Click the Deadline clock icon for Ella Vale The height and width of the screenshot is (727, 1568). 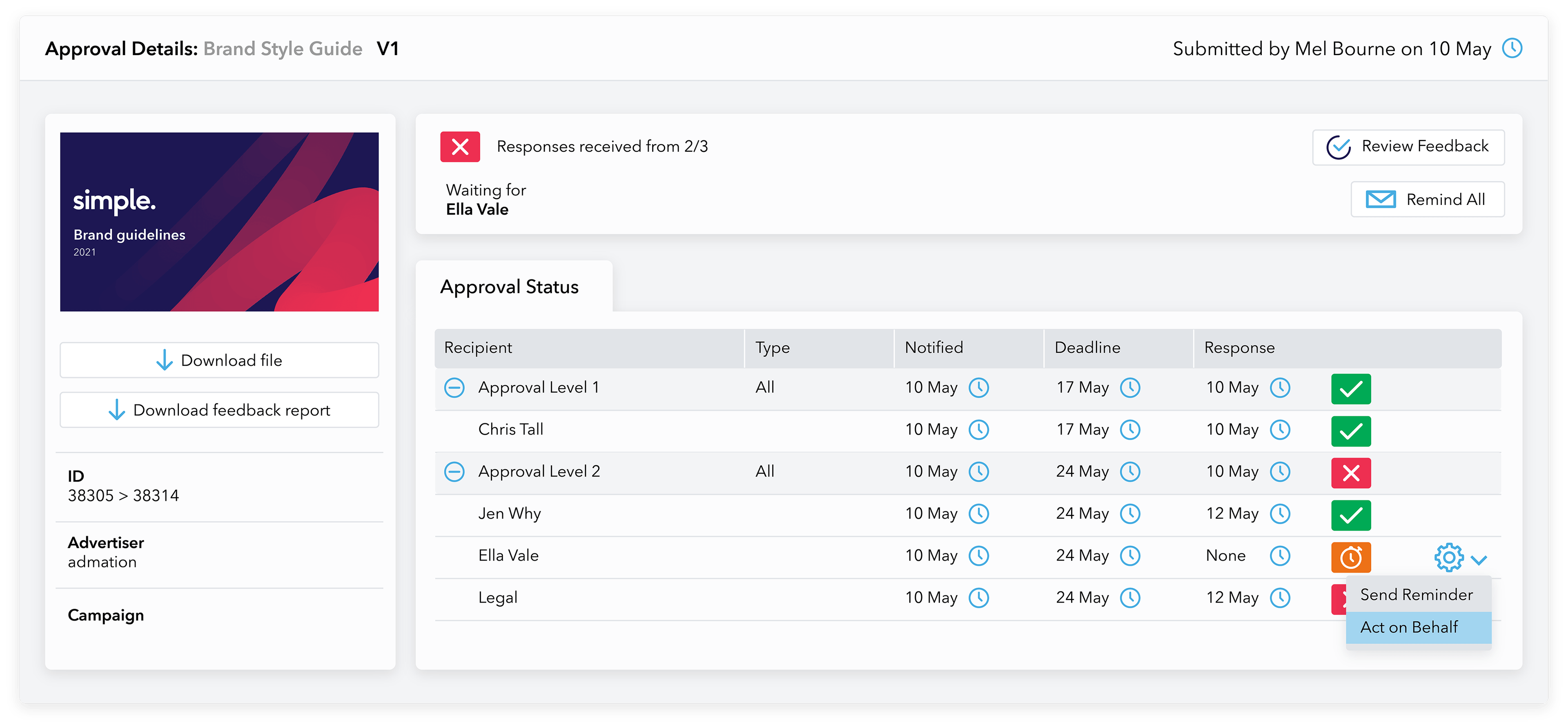pos(1130,556)
